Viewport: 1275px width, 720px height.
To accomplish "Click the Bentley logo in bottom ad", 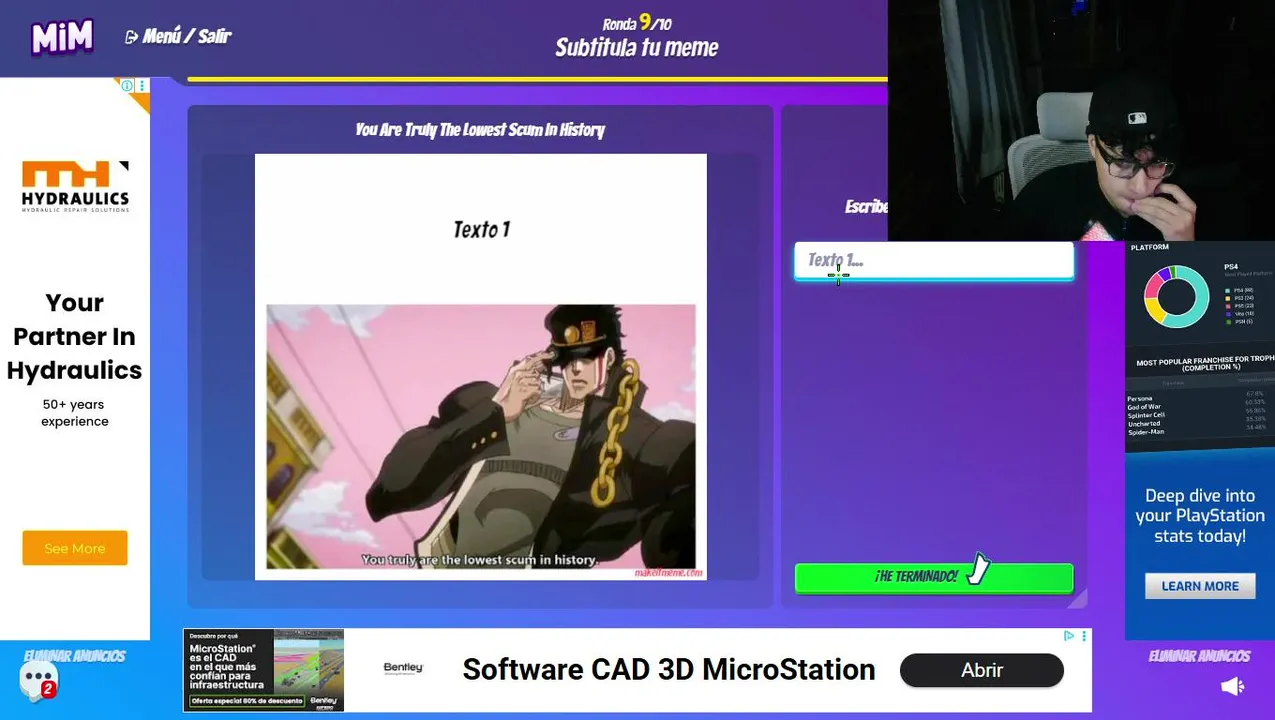I will 403,669.
